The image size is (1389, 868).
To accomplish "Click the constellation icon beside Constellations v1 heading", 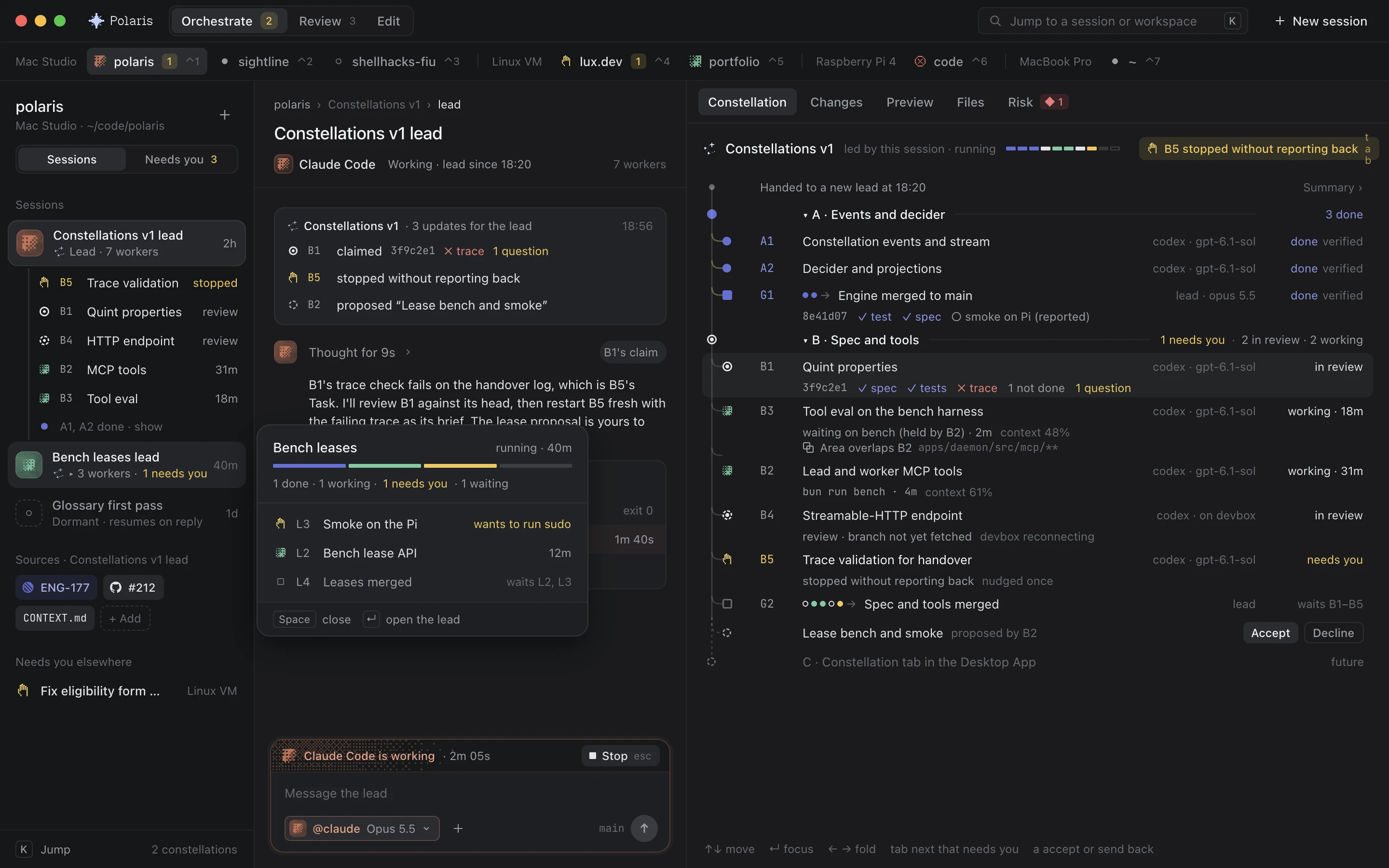I will 710,149.
